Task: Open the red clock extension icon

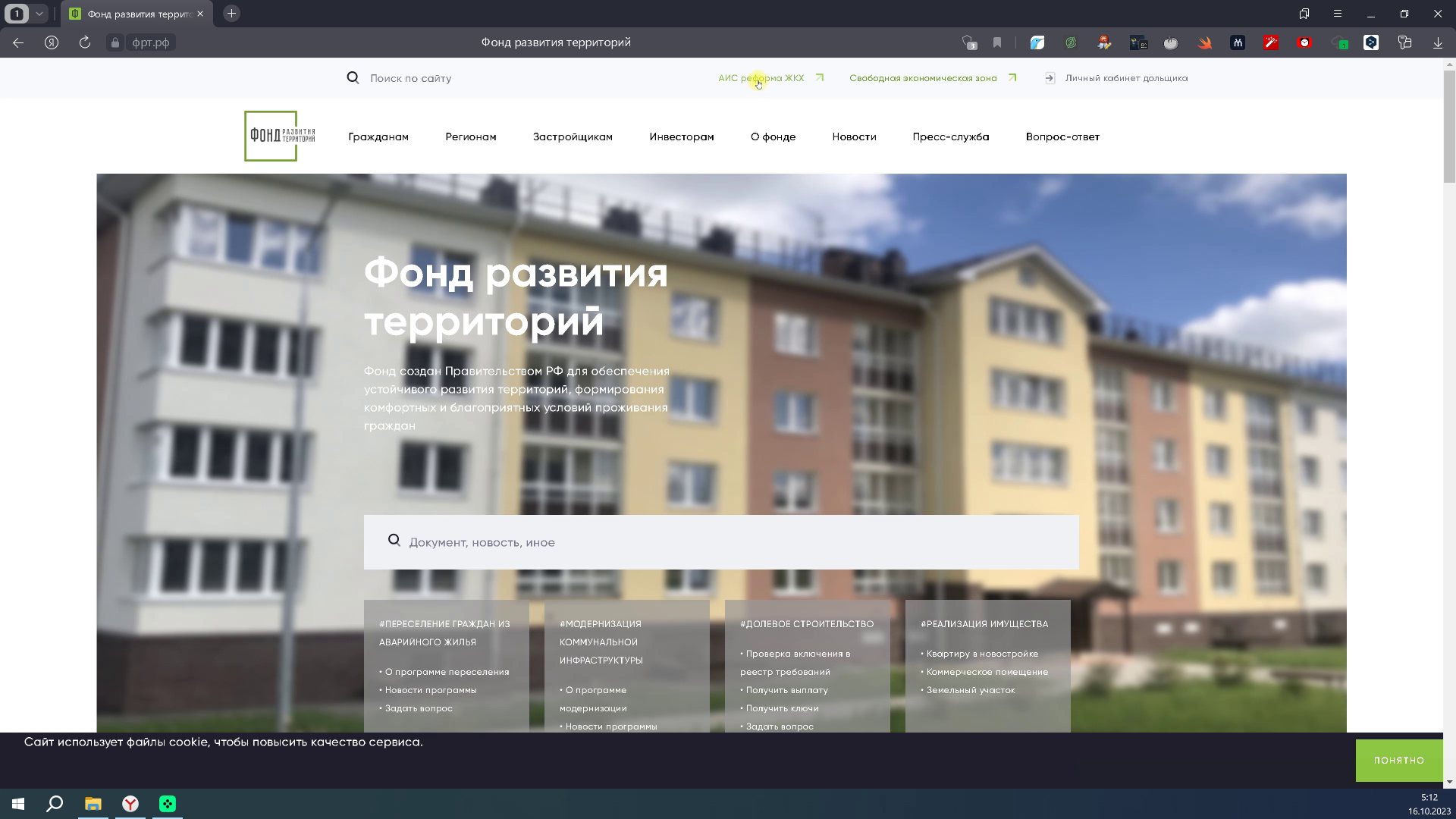Action: pos(1306,42)
